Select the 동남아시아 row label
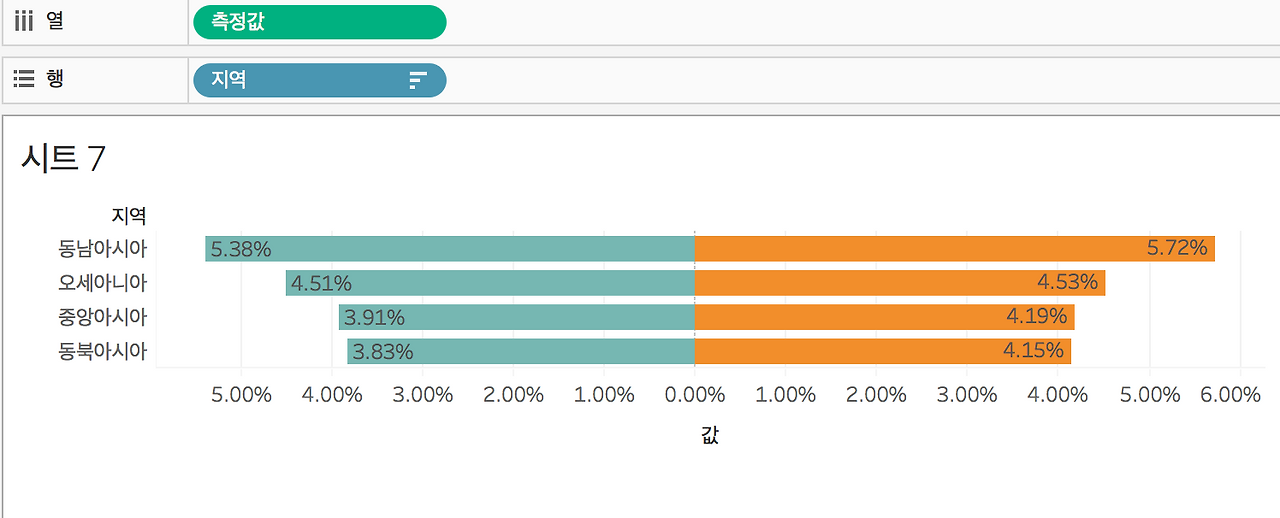This screenshot has width=1280, height=518. [x=103, y=249]
